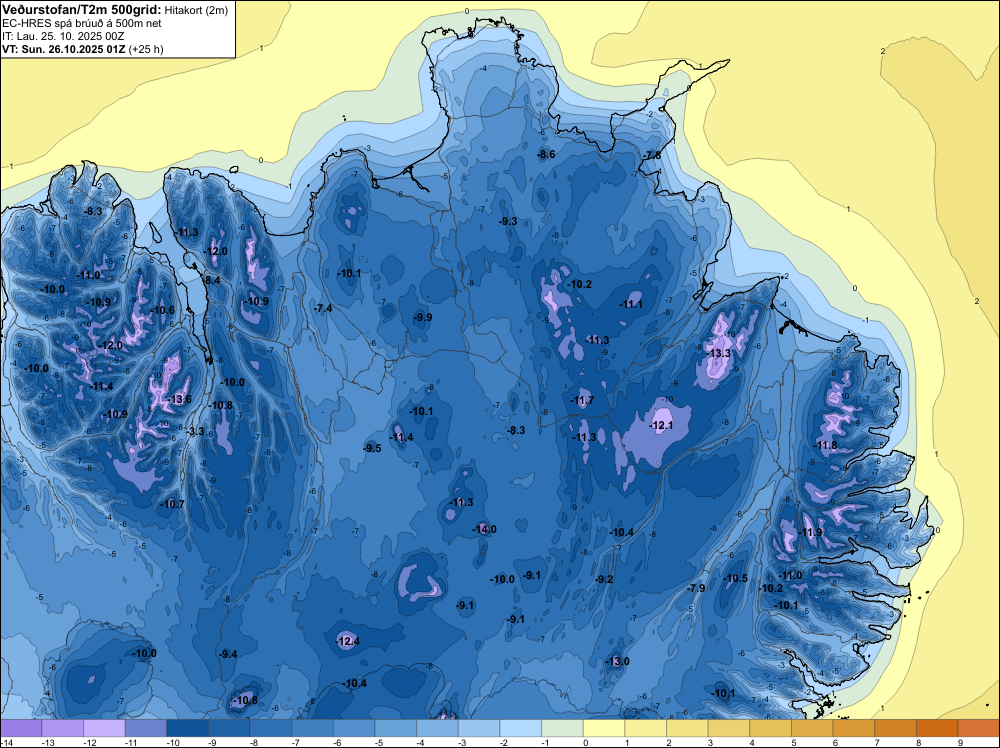The width and height of the screenshot is (1000, 748).
Task: Click the -10.7 temperature value
Action: (172, 504)
